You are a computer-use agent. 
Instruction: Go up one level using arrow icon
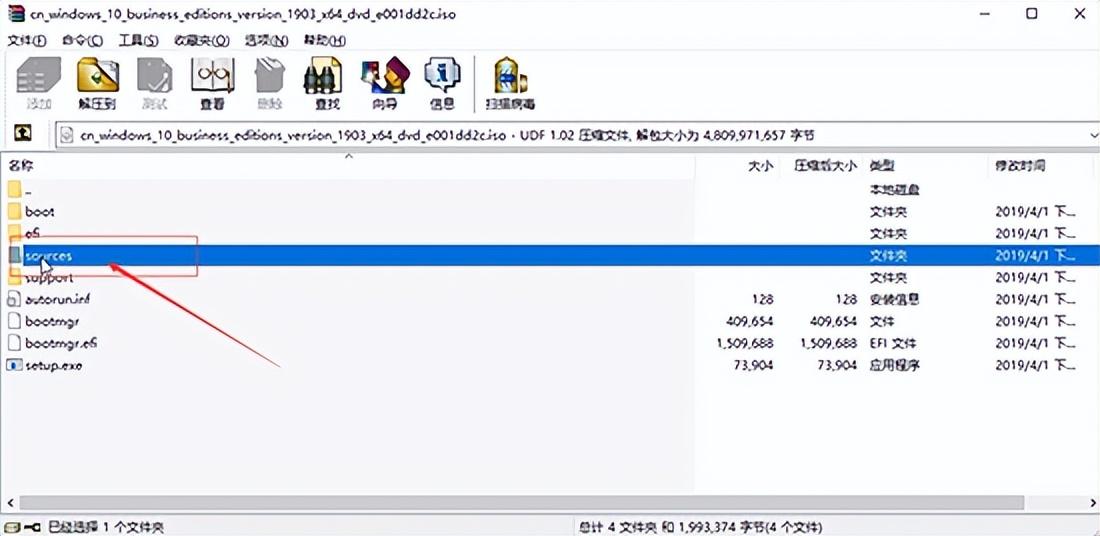click(23, 132)
